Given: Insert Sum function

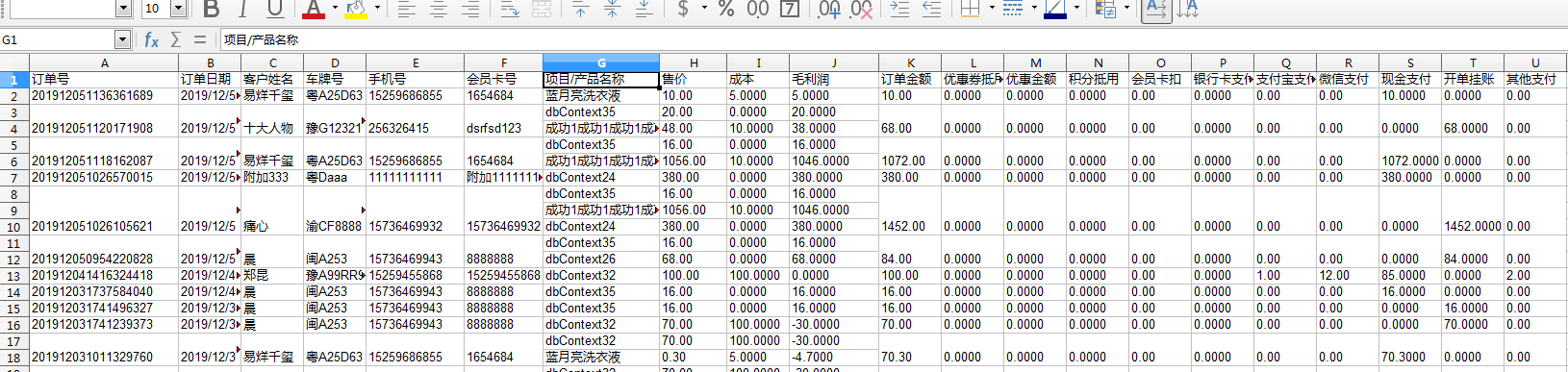Looking at the screenshot, I should pos(175,39).
